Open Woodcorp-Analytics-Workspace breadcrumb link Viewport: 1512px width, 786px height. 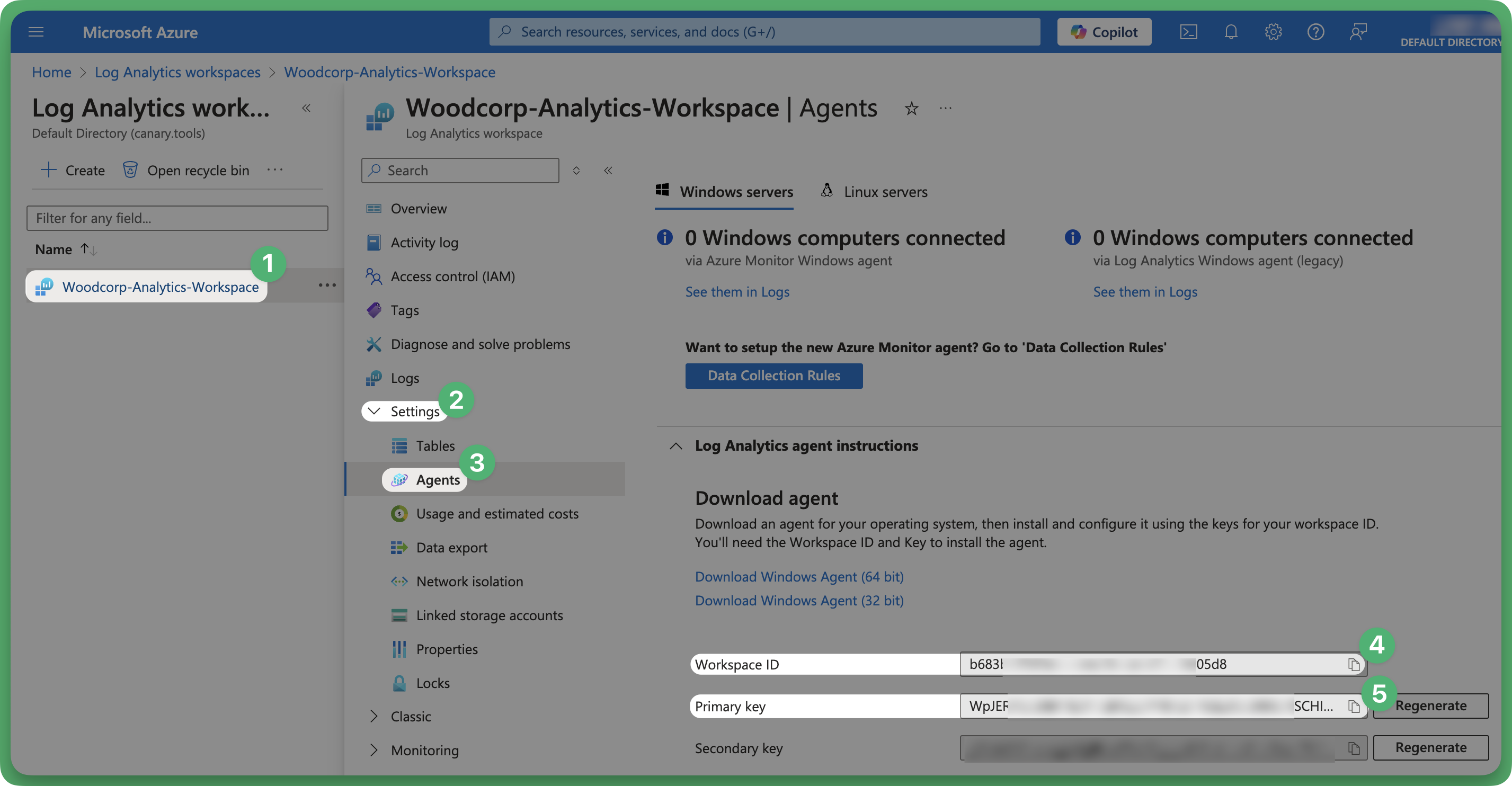(390, 72)
